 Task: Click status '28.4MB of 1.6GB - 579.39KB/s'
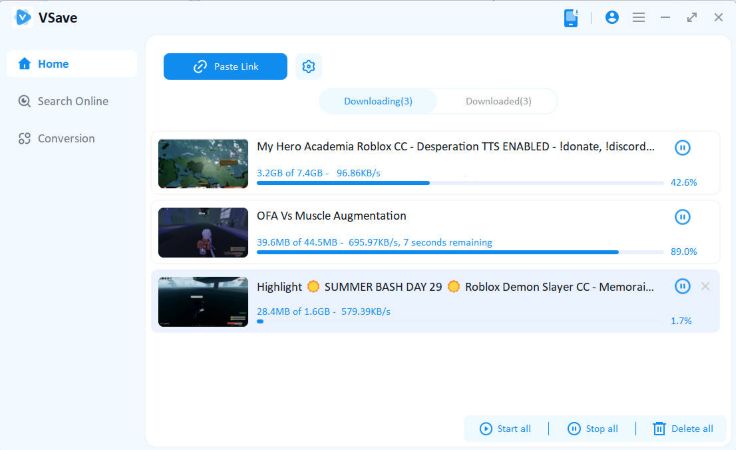[x=323, y=311]
